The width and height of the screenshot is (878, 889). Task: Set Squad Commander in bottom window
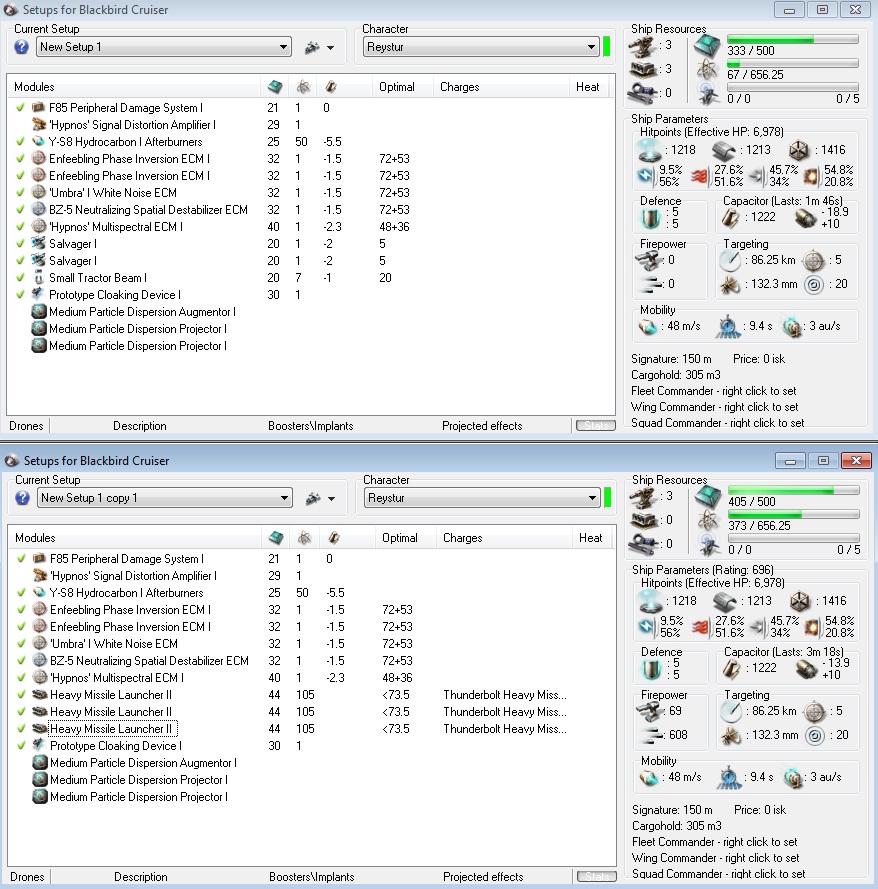(x=718, y=874)
